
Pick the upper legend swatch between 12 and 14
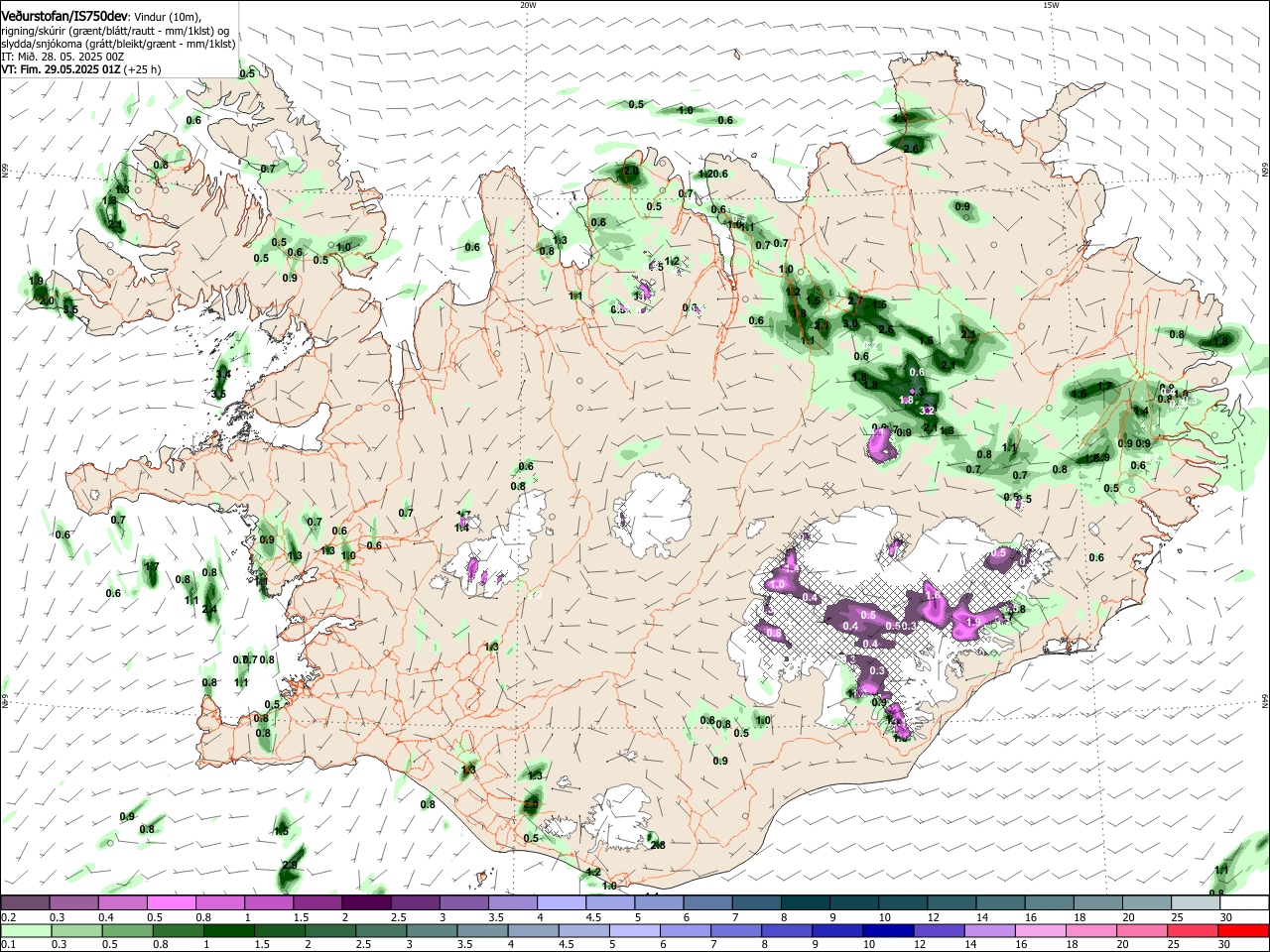pos(952,902)
